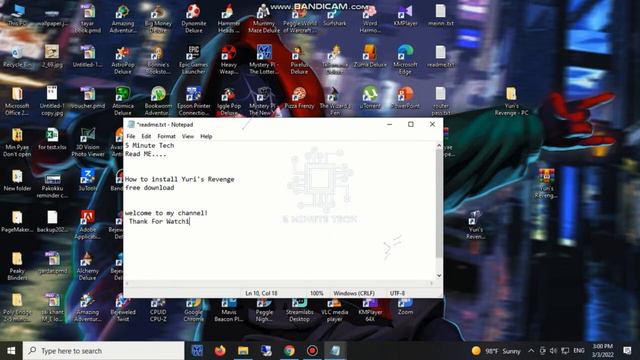Screen dimensions: 640x360
Task: Click the ENG language indicator
Action: tap(579, 351)
